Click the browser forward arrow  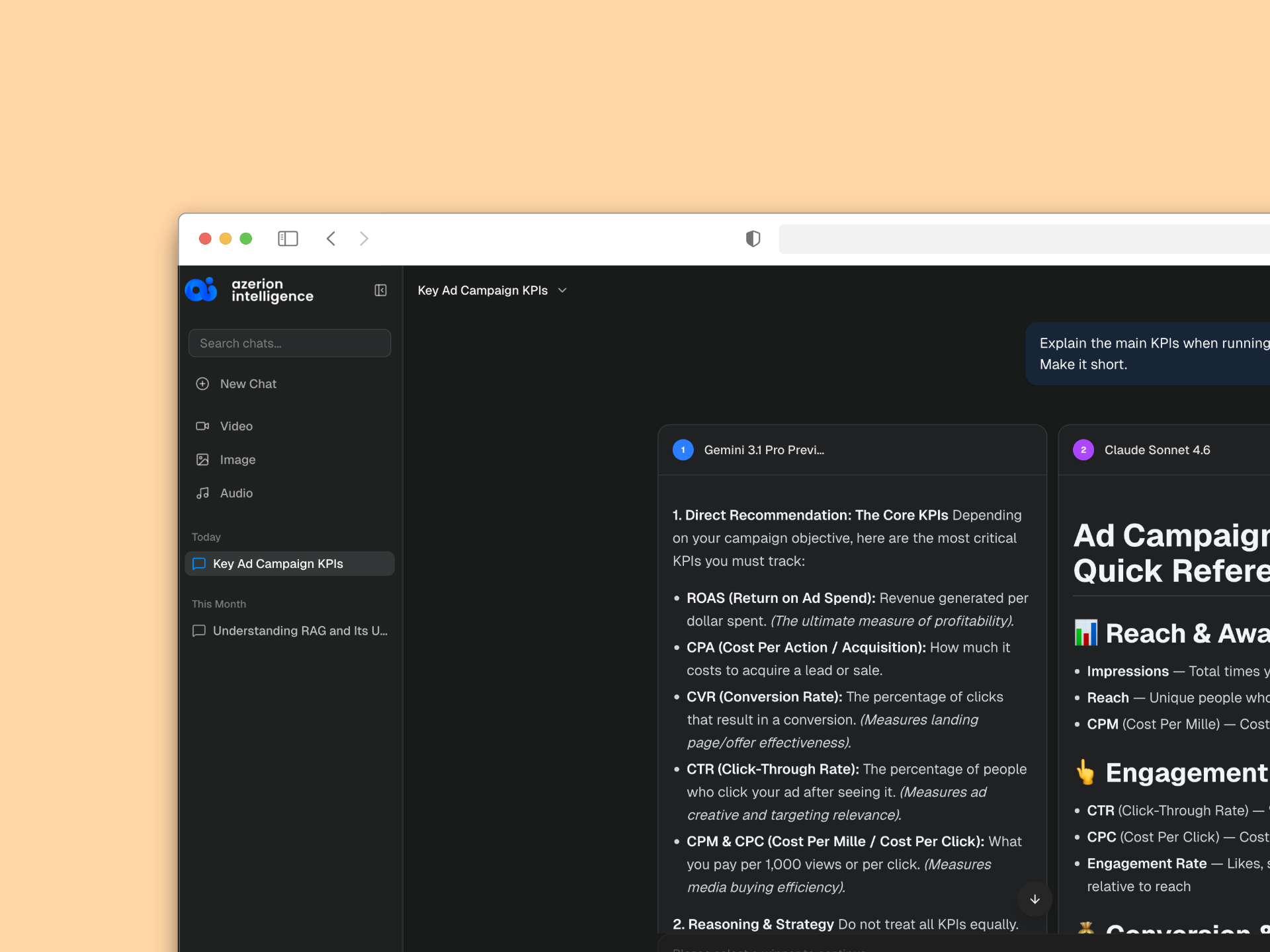tap(364, 239)
